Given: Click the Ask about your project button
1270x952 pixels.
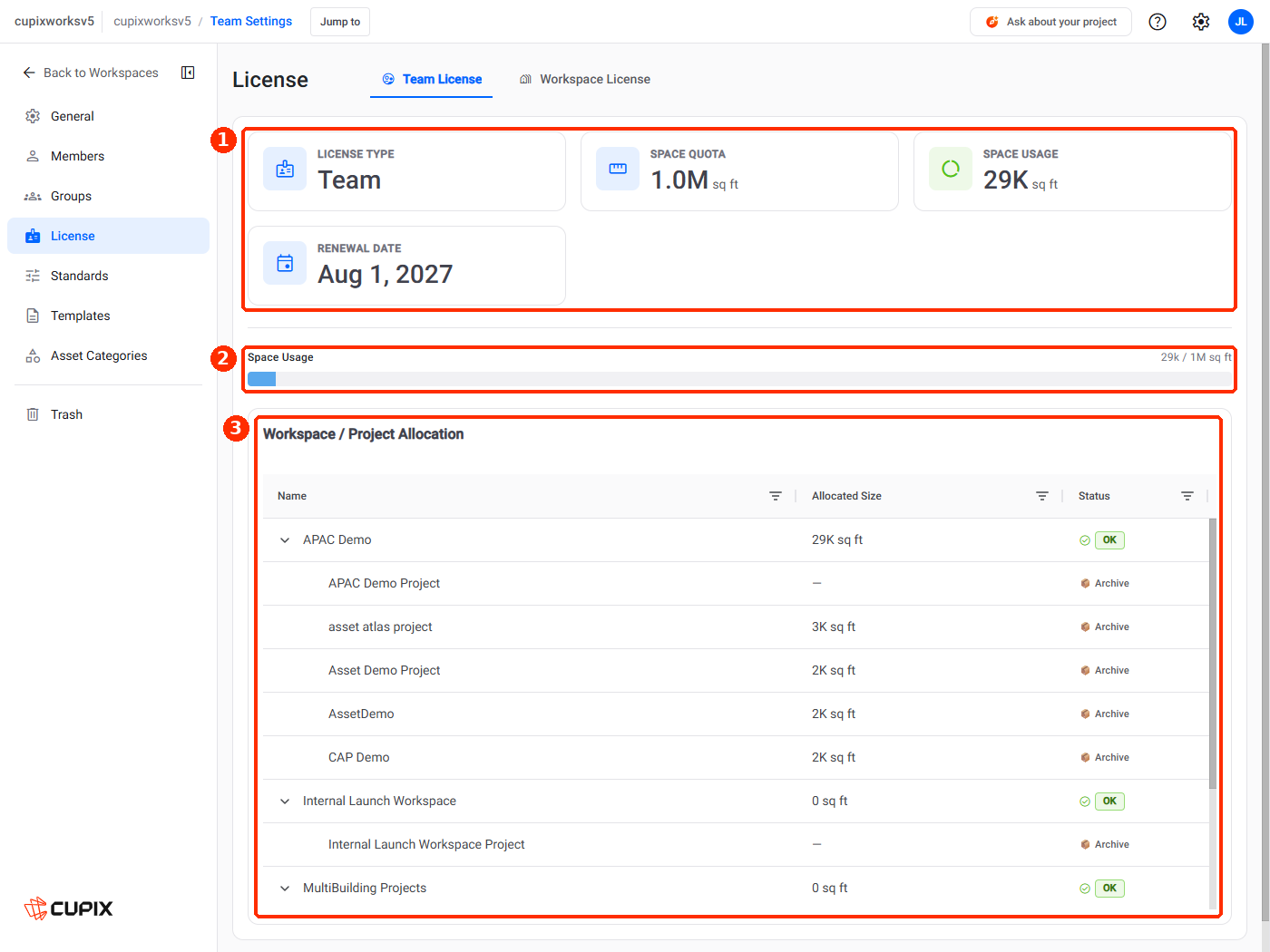Looking at the screenshot, I should pos(1050,22).
